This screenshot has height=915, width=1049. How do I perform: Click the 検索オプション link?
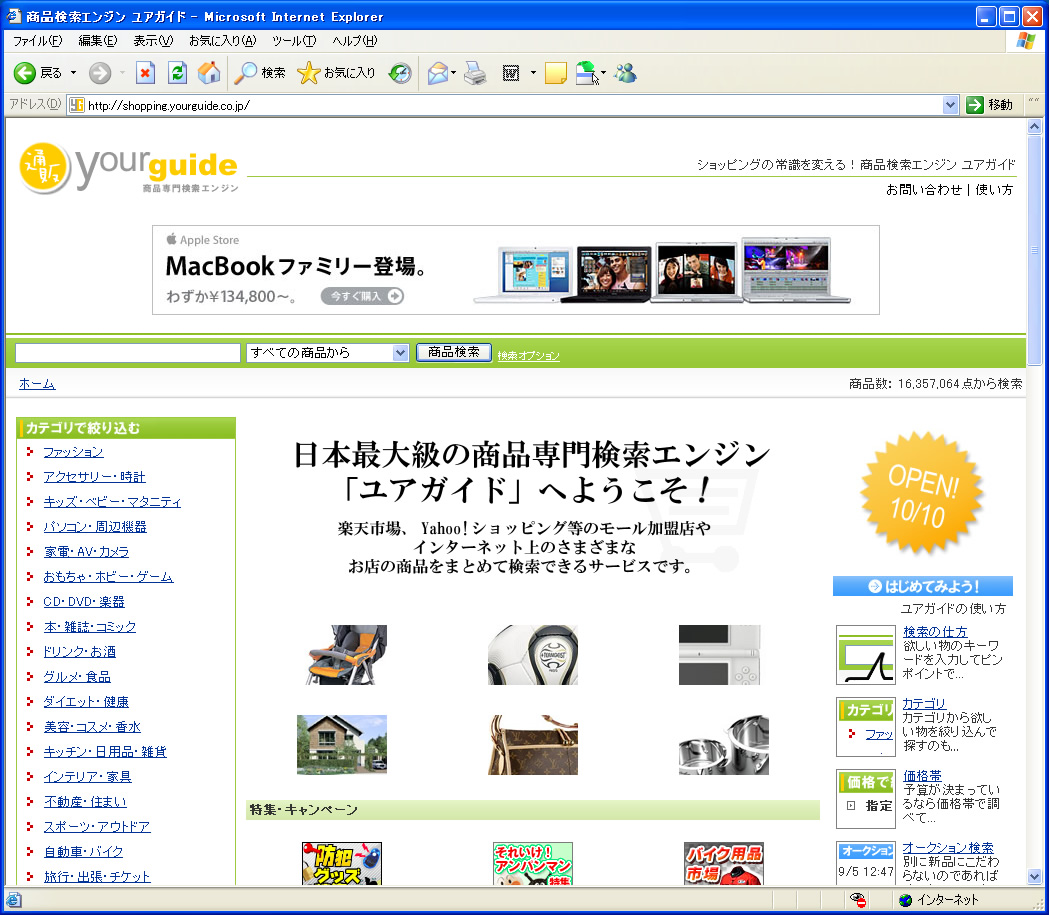coord(528,356)
